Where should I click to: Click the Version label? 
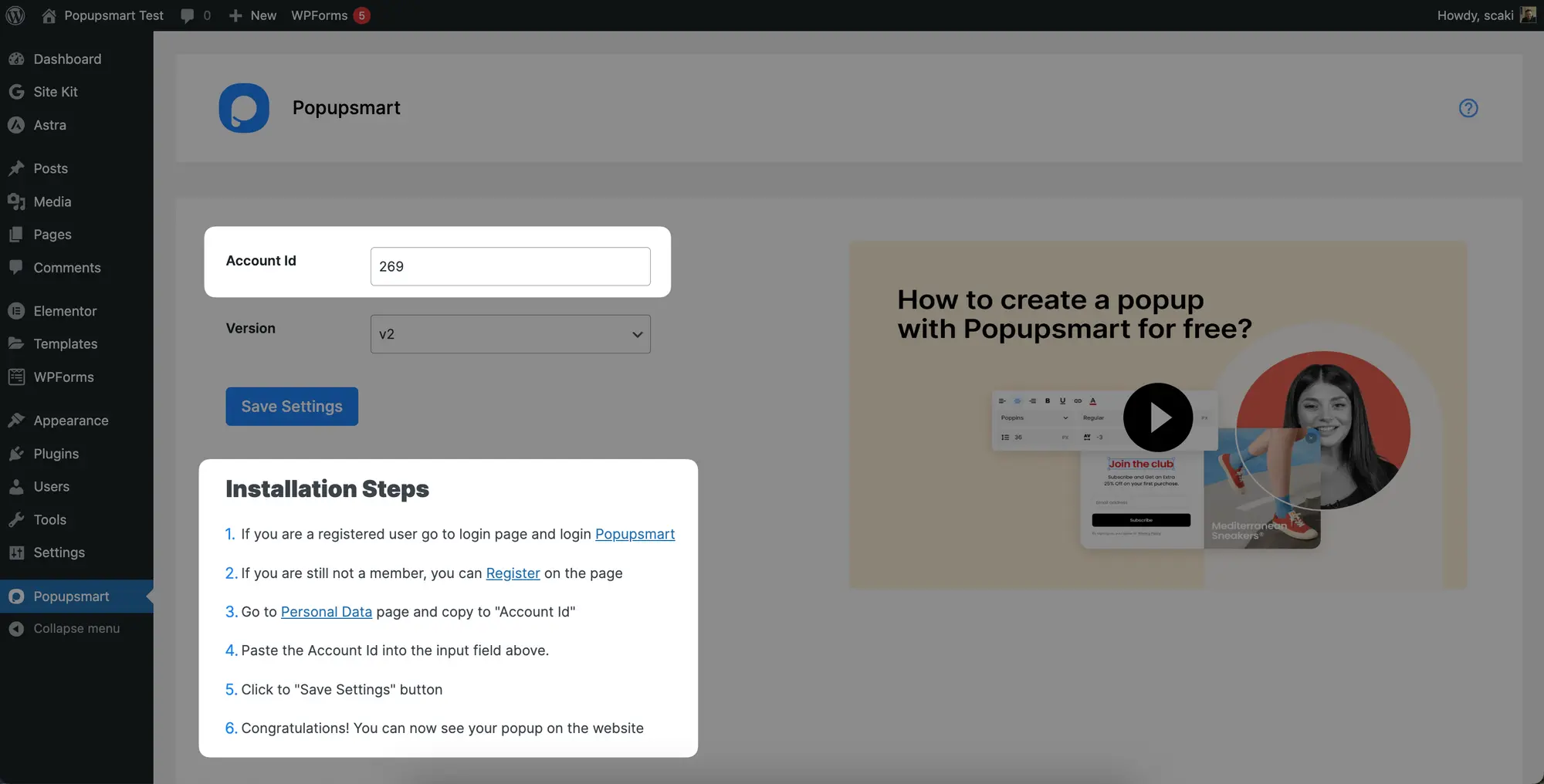[250, 328]
